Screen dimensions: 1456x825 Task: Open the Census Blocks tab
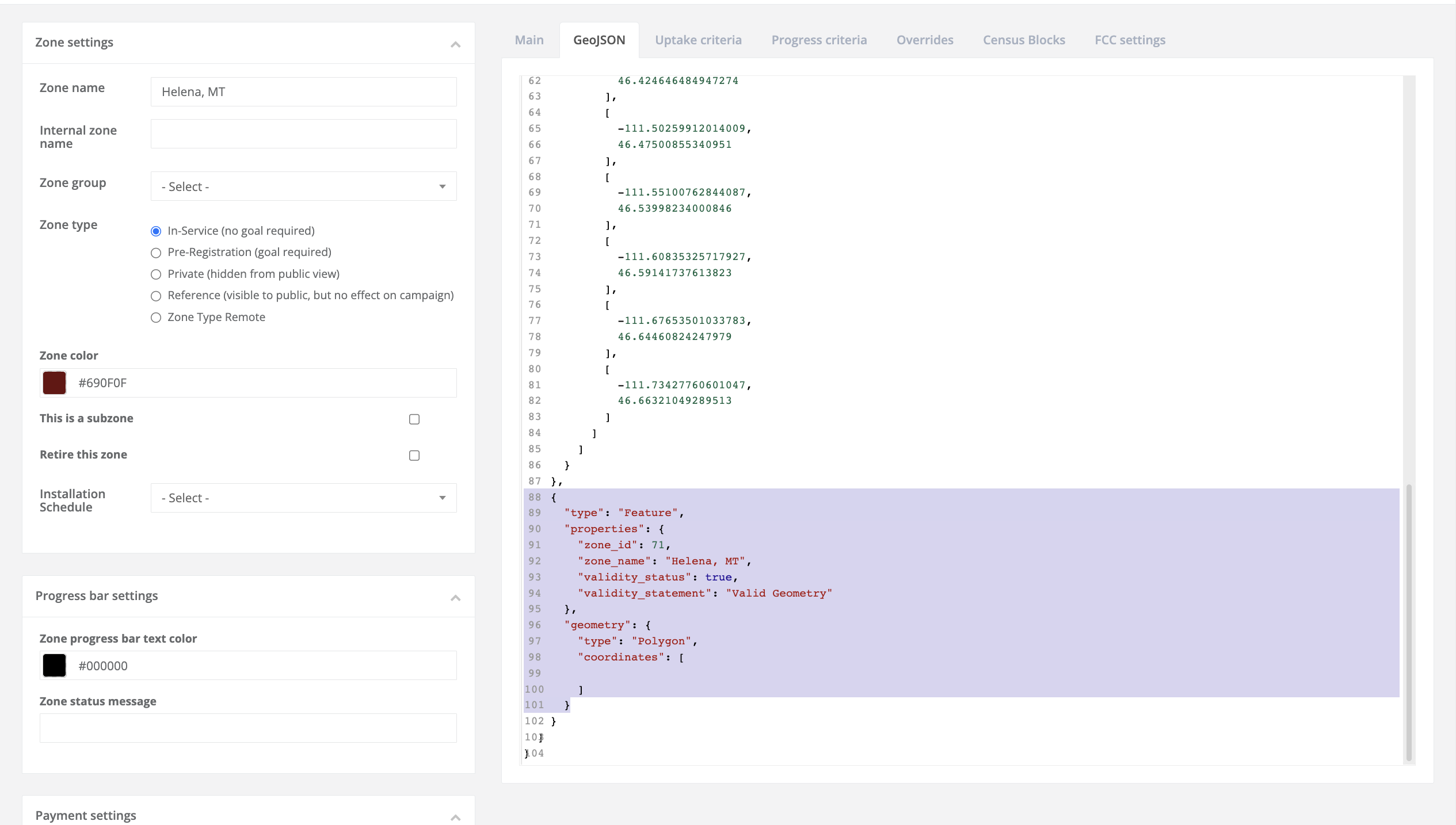click(x=1023, y=40)
